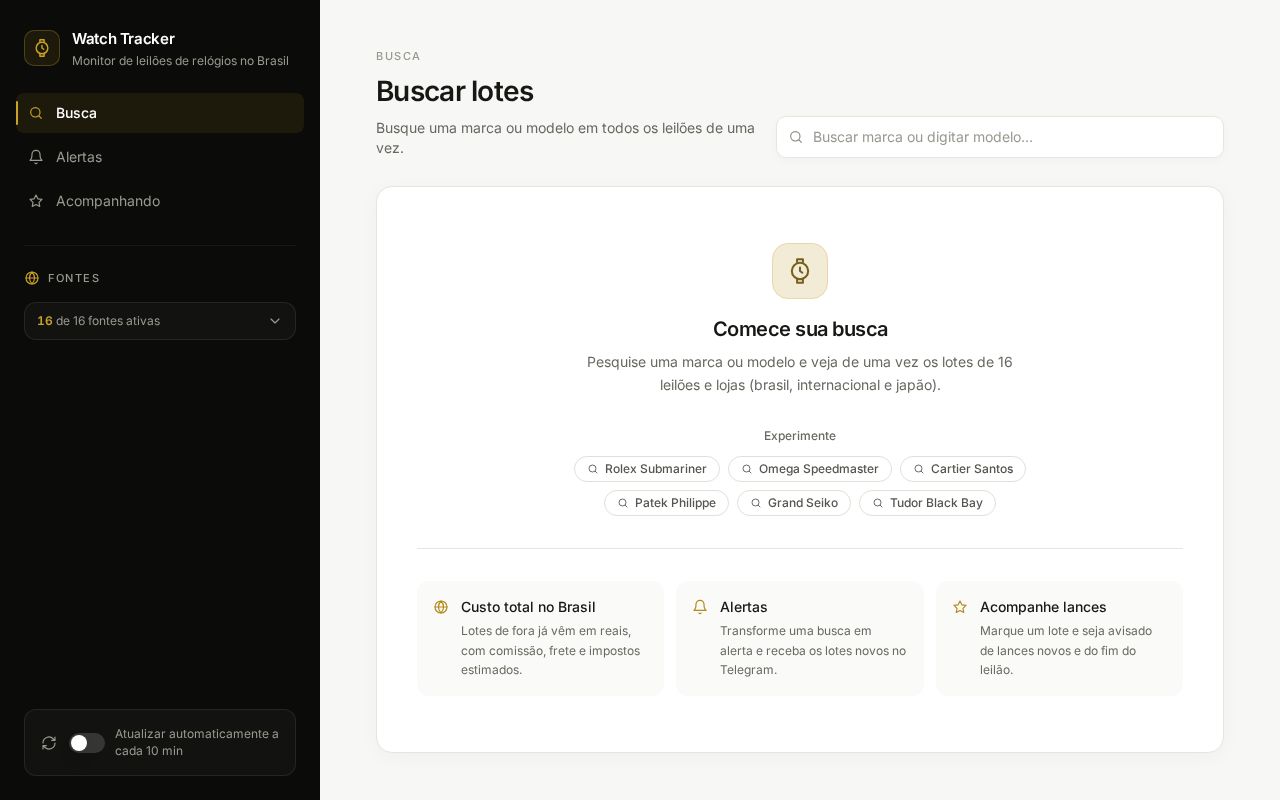Image resolution: width=1280 pixels, height=800 pixels.
Task: Click the magnifier icon in Tudor Black Bay chip
Action: 878,503
